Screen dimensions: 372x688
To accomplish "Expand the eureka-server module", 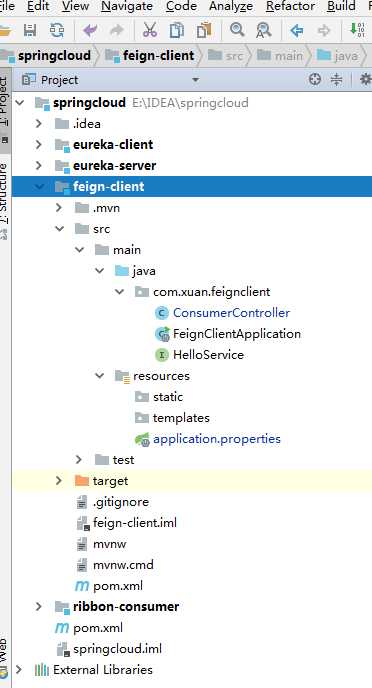I will (39, 165).
